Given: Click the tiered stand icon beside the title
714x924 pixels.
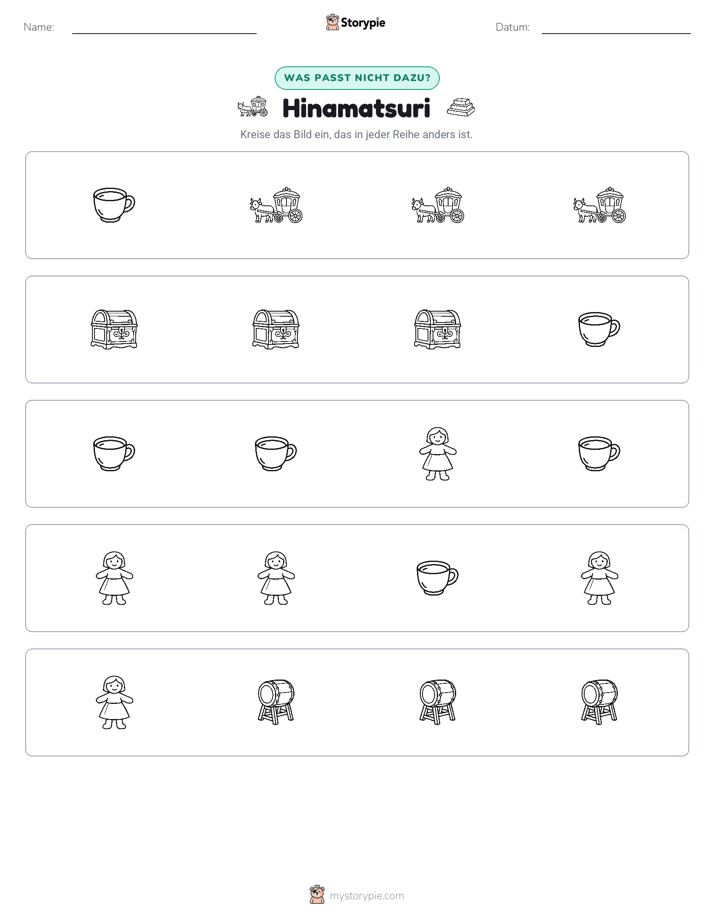Looking at the screenshot, I should 461,107.
